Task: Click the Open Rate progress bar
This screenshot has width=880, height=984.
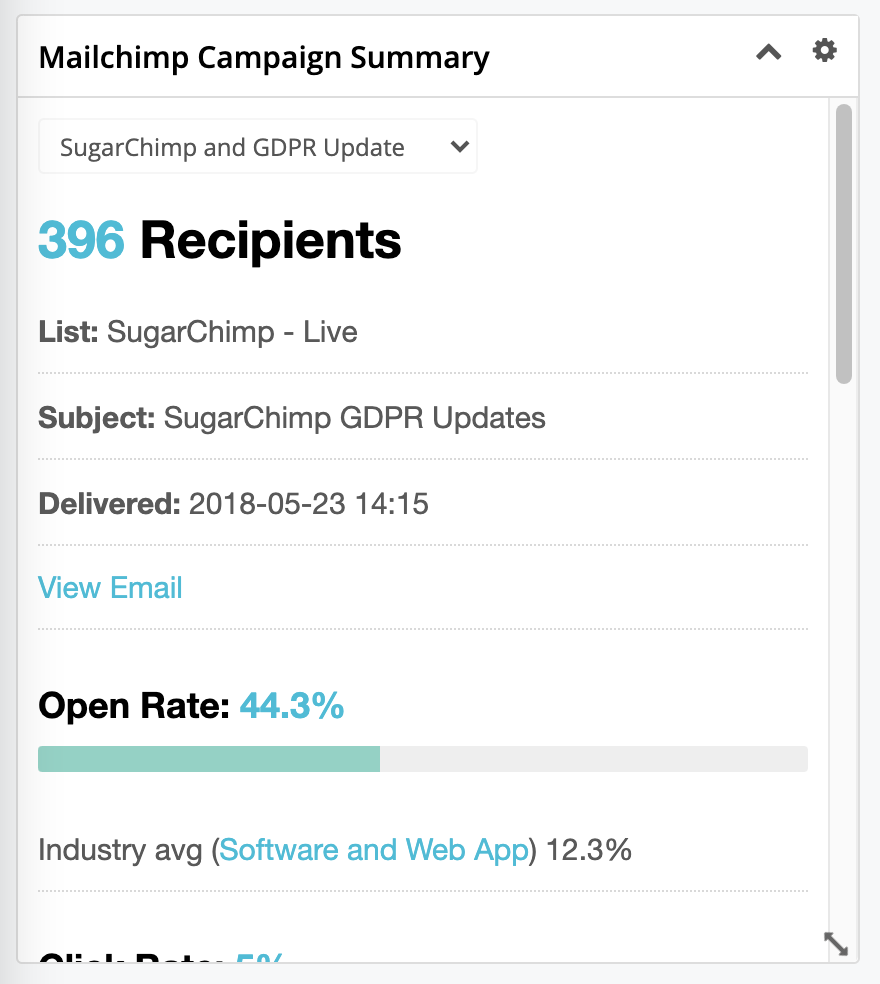Action: tap(422, 759)
